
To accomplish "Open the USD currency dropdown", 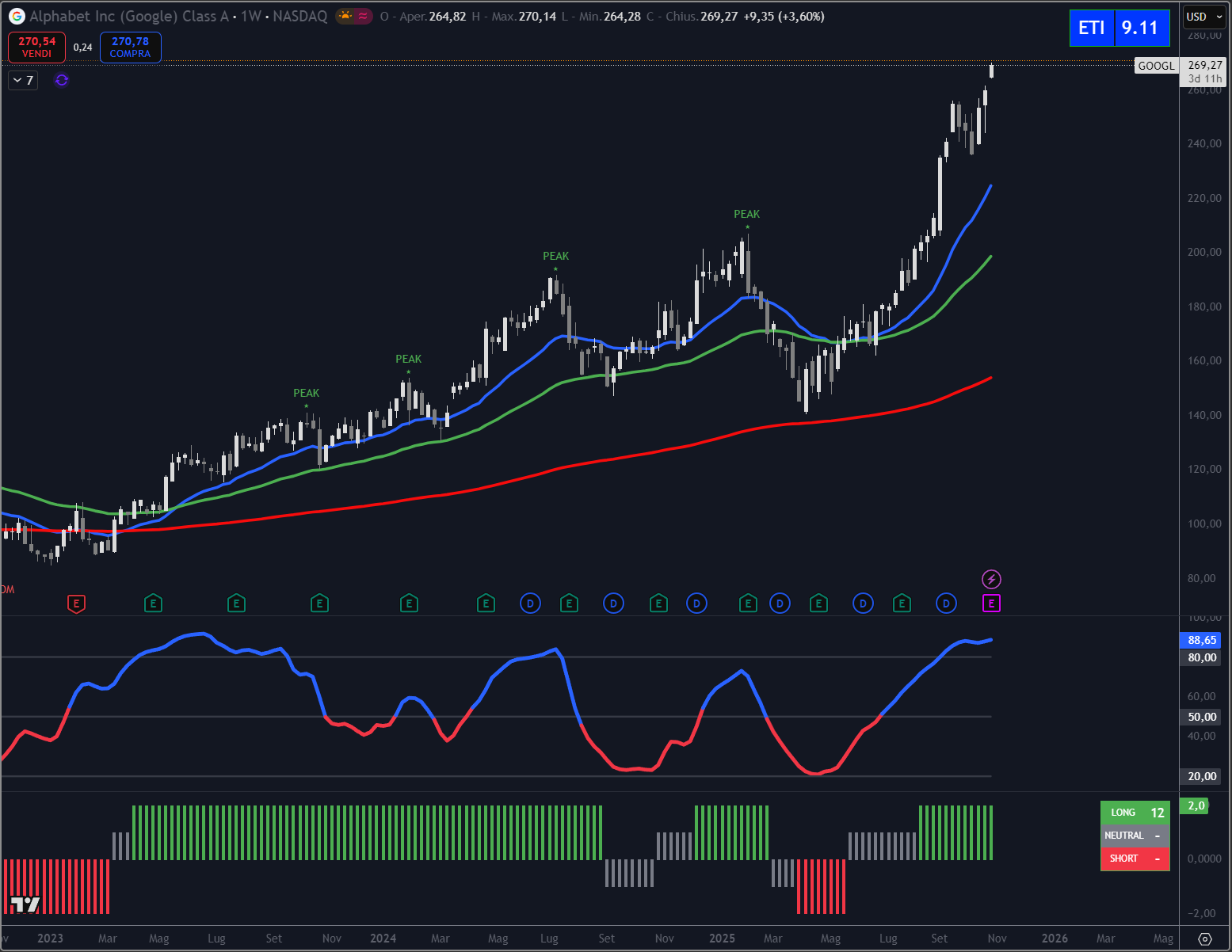I will coord(1203,17).
